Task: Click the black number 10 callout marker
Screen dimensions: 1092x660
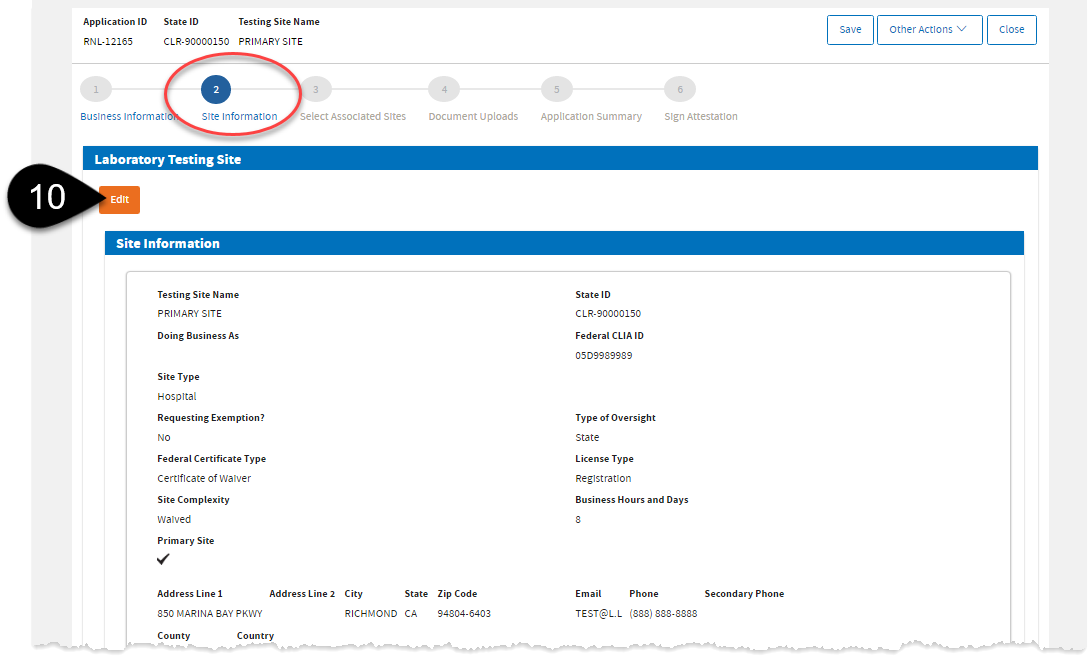Action: pos(47,198)
